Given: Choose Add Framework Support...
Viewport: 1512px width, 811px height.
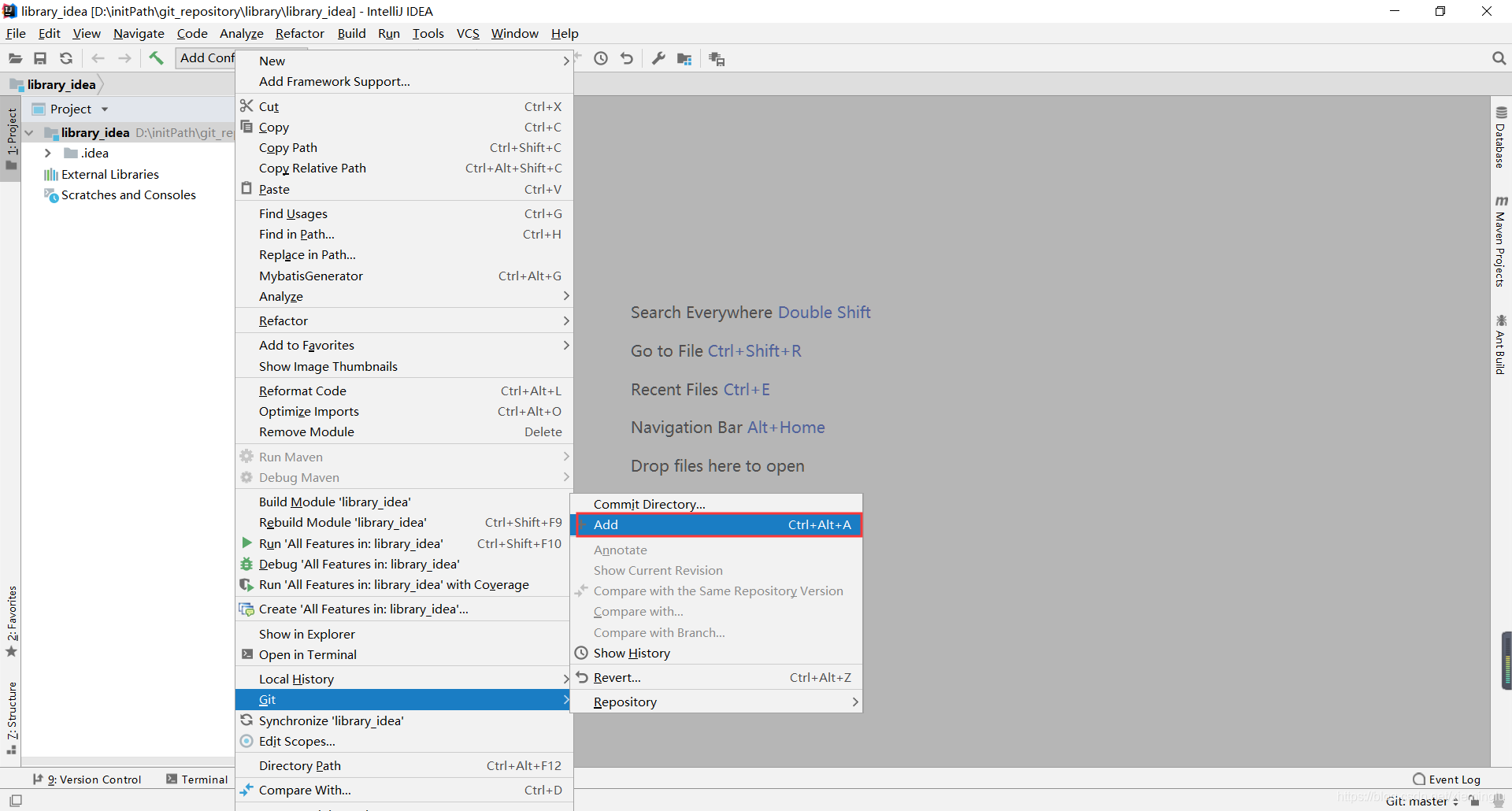Looking at the screenshot, I should tap(404, 81).
